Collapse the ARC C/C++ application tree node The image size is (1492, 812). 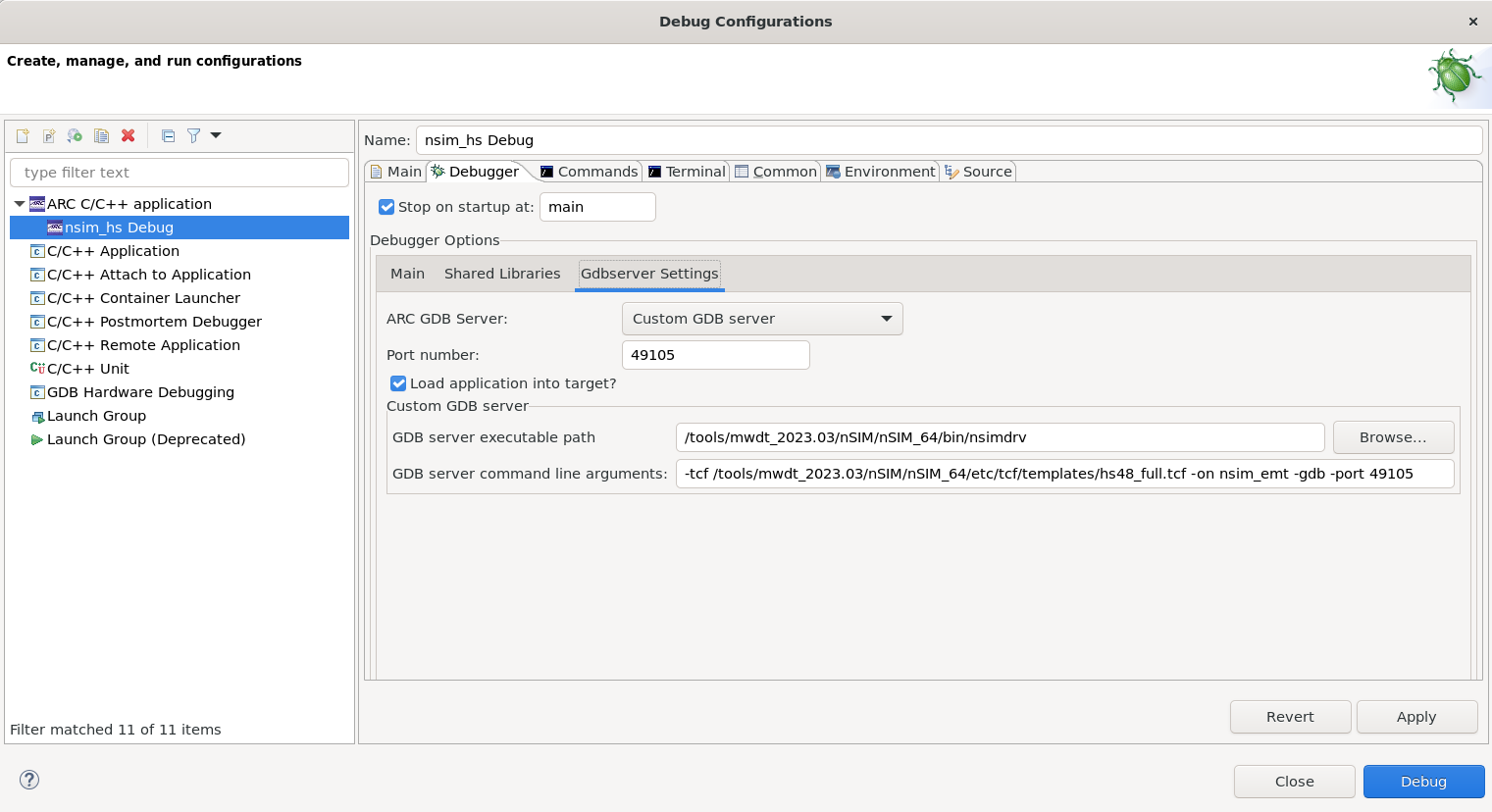pyautogui.click(x=20, y=204)
